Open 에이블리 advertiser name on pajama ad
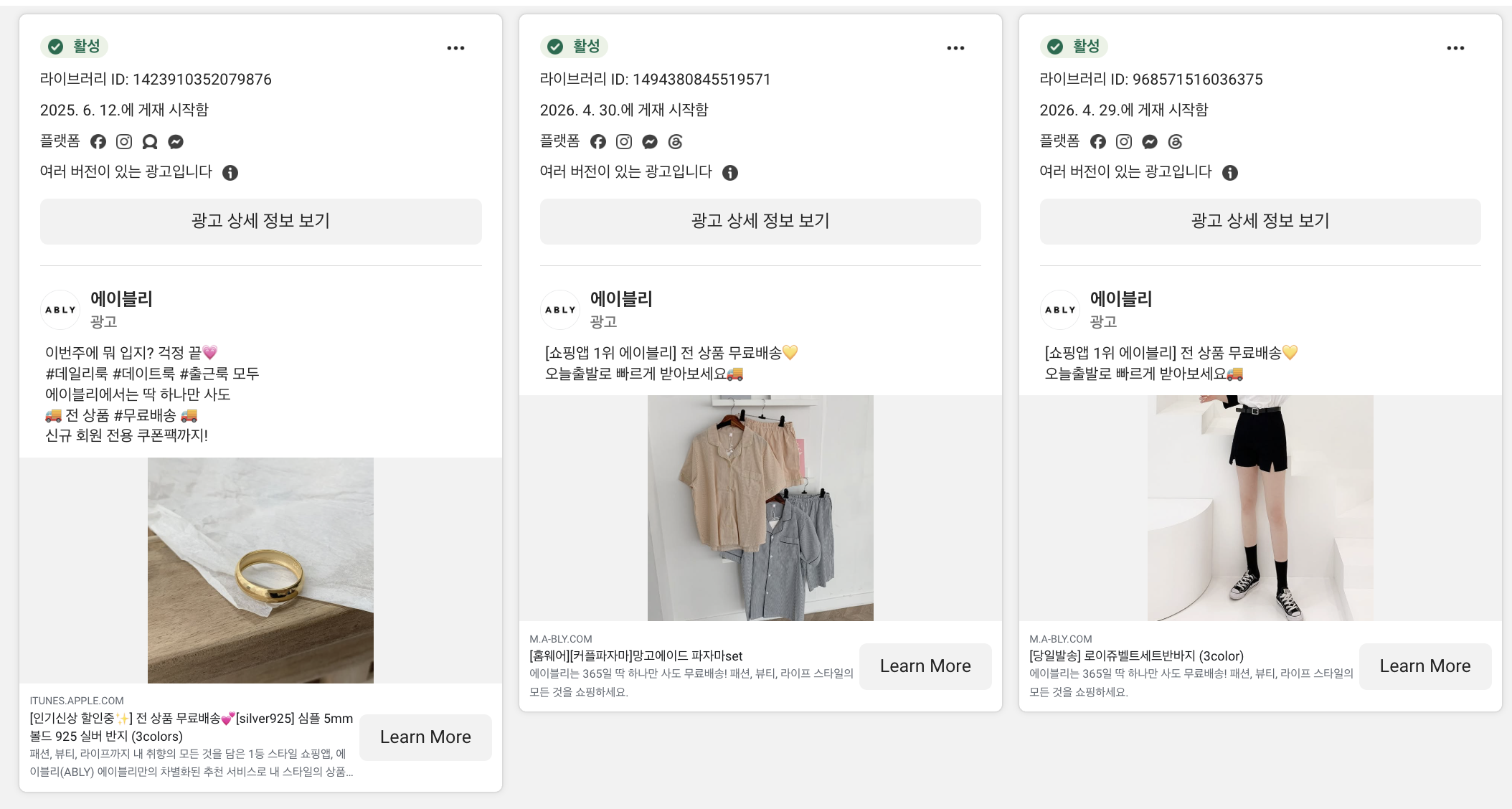The height and width of the screenshot is (809, 1512). (x=621, y=299)
